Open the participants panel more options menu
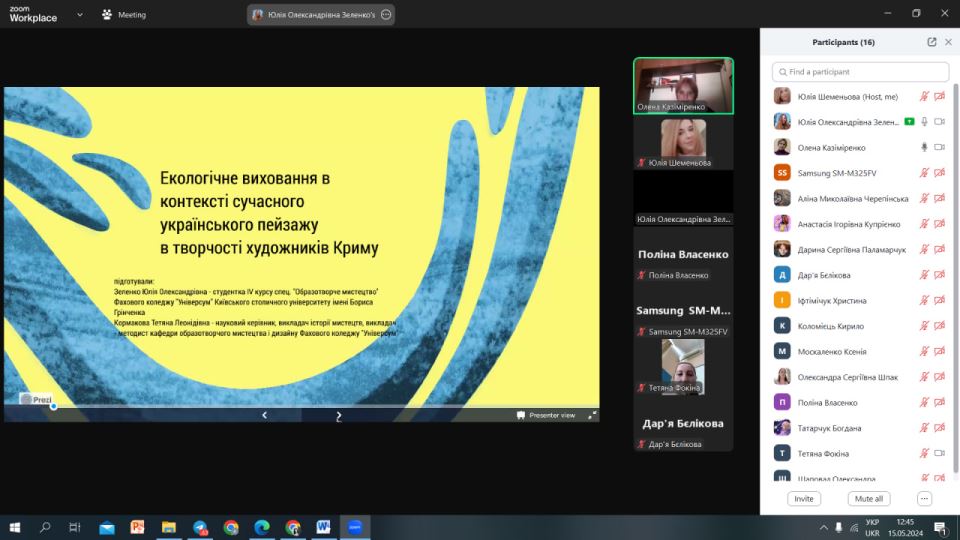Image resolution: width=960 pixels, height=540 pixels. click(x=924, y=498)
